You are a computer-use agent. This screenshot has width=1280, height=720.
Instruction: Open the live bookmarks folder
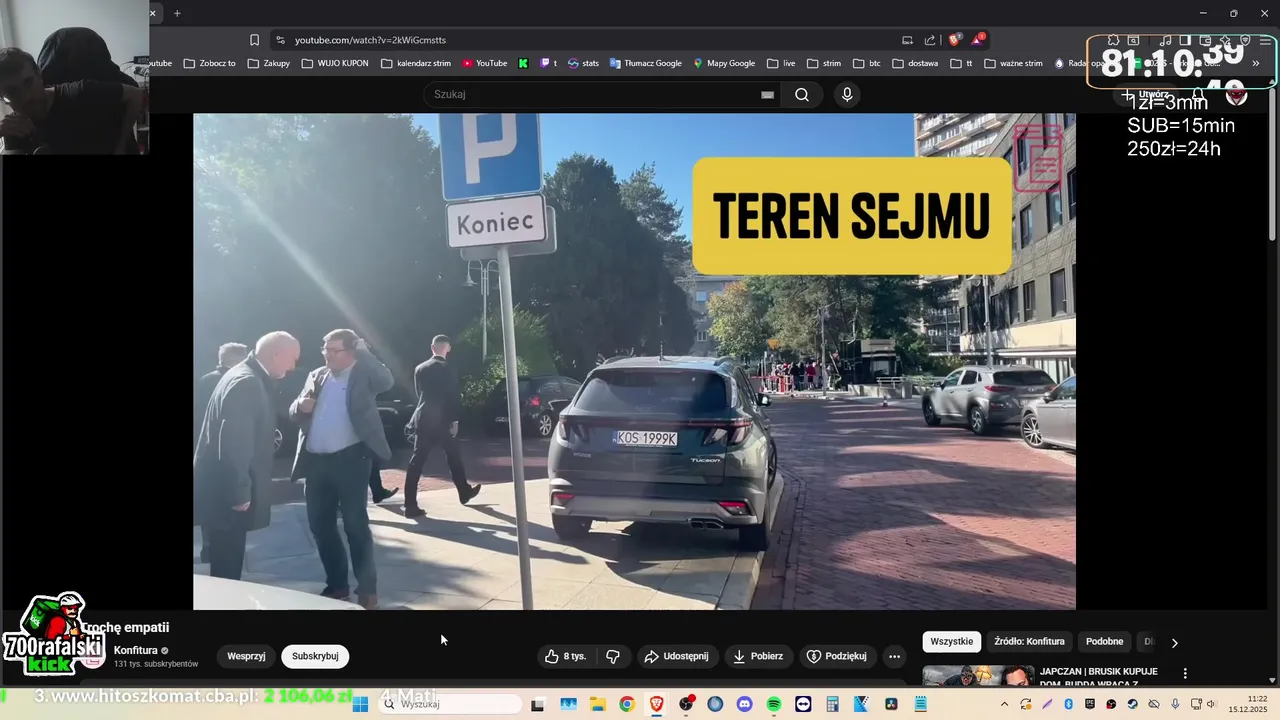click(x=781, y=63)
